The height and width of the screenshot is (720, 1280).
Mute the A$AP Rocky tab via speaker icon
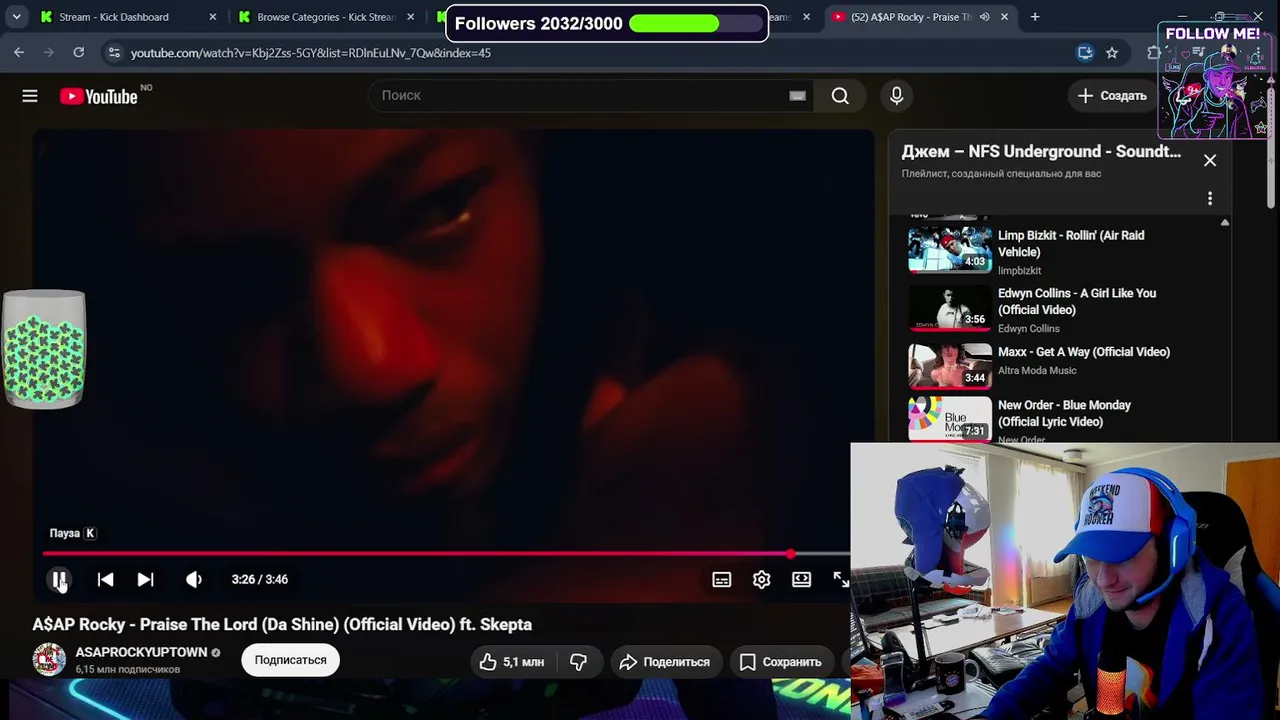pyautogui.click(x=985, y=17)
